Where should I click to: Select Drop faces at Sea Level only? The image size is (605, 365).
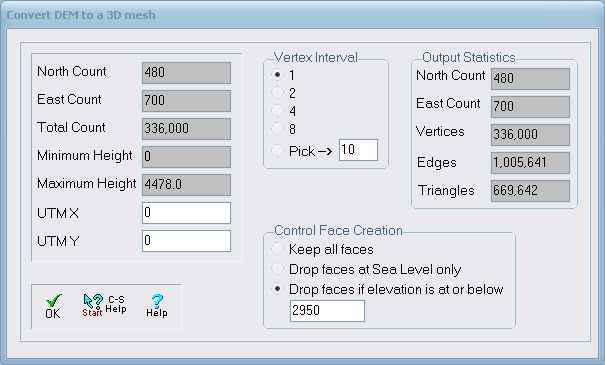pyautogui.click(x=277, y=269)
